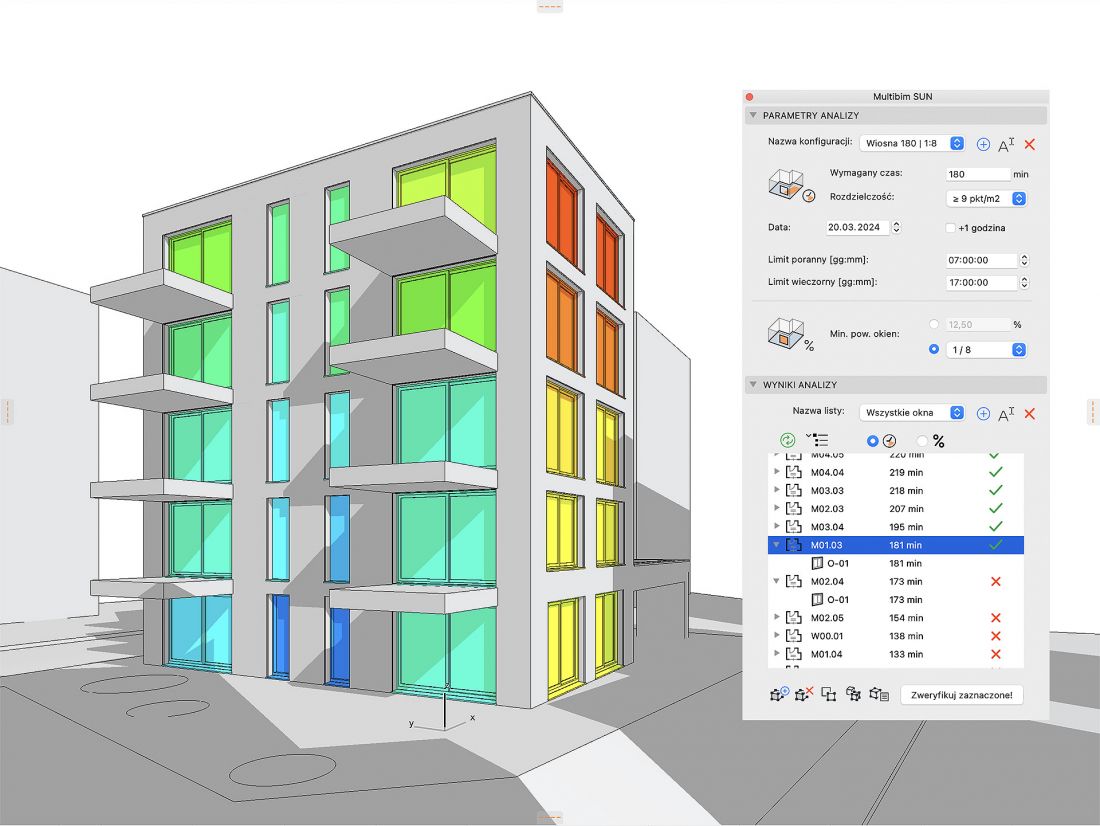
Task: Select the 1 / 8 ratio radio button
Action: 934,349
